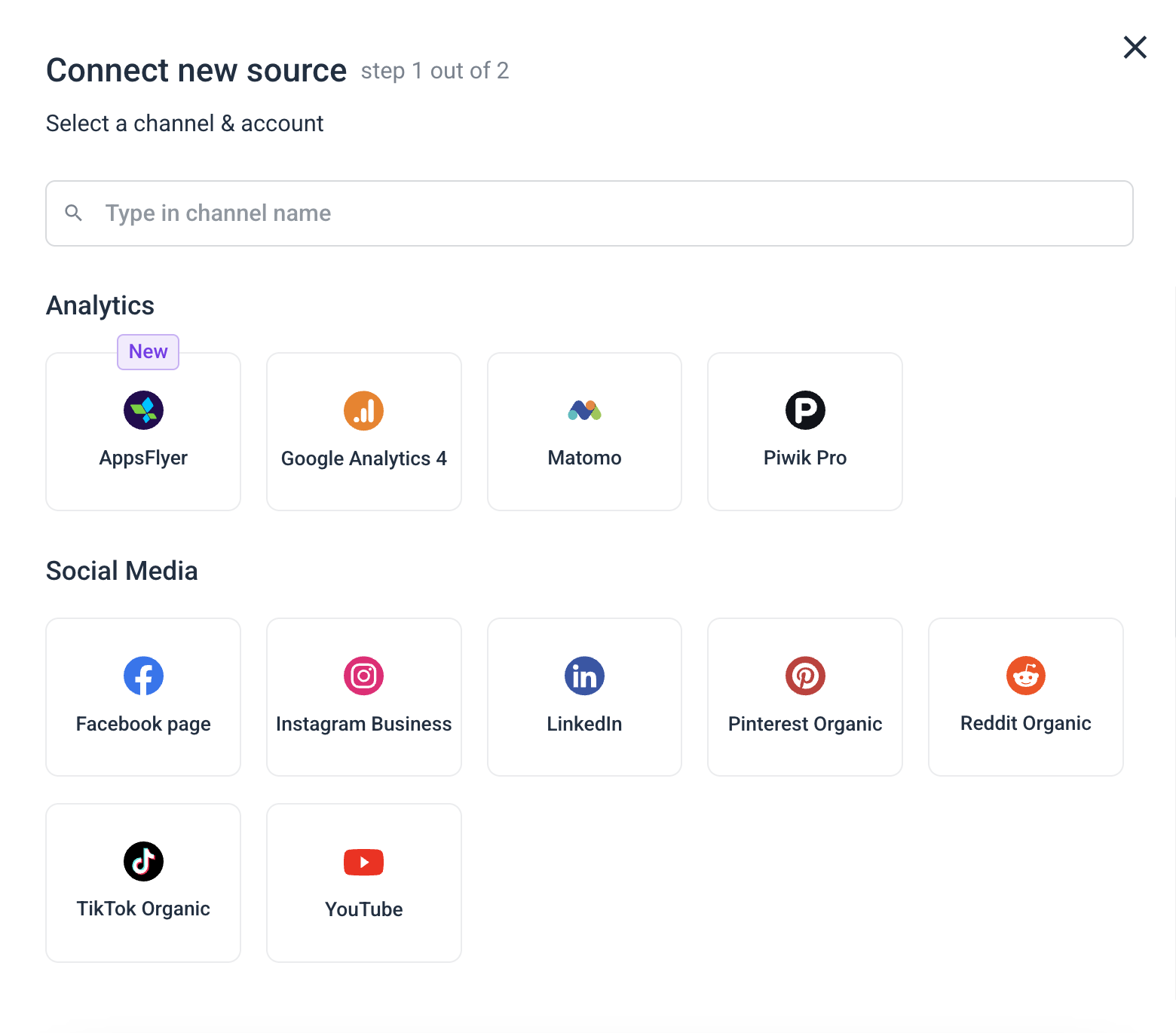Click the search magnifier icon
The image size is (1176, 1033).
click(x=74, y=213)
